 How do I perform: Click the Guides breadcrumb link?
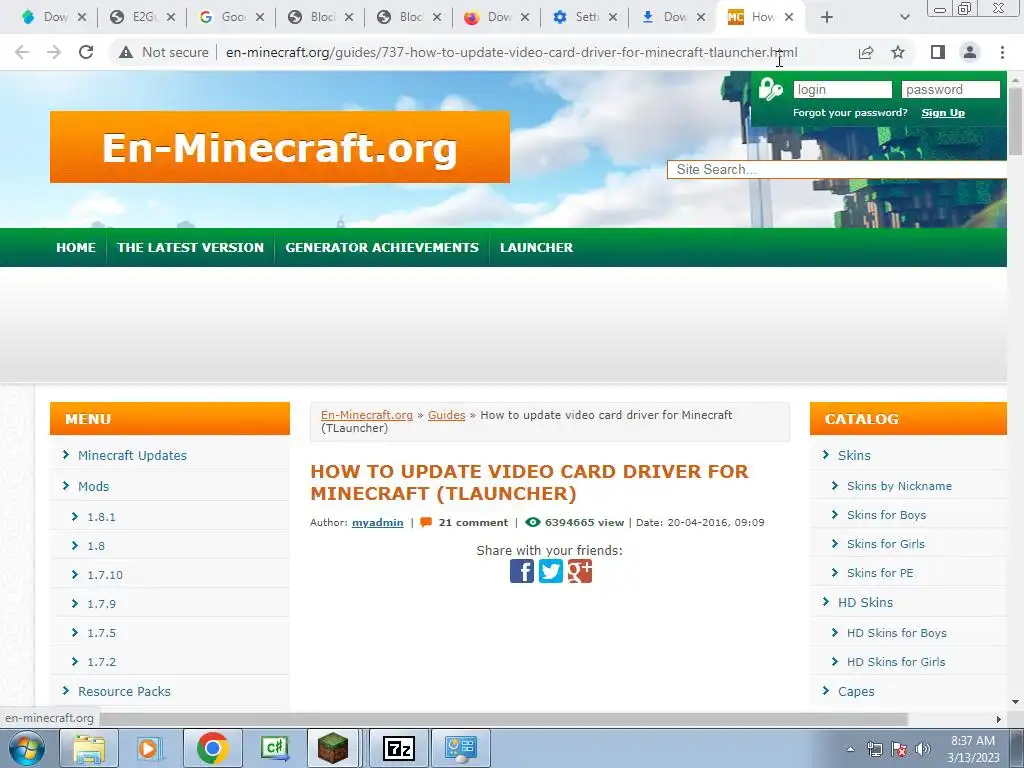coord(447,415)
